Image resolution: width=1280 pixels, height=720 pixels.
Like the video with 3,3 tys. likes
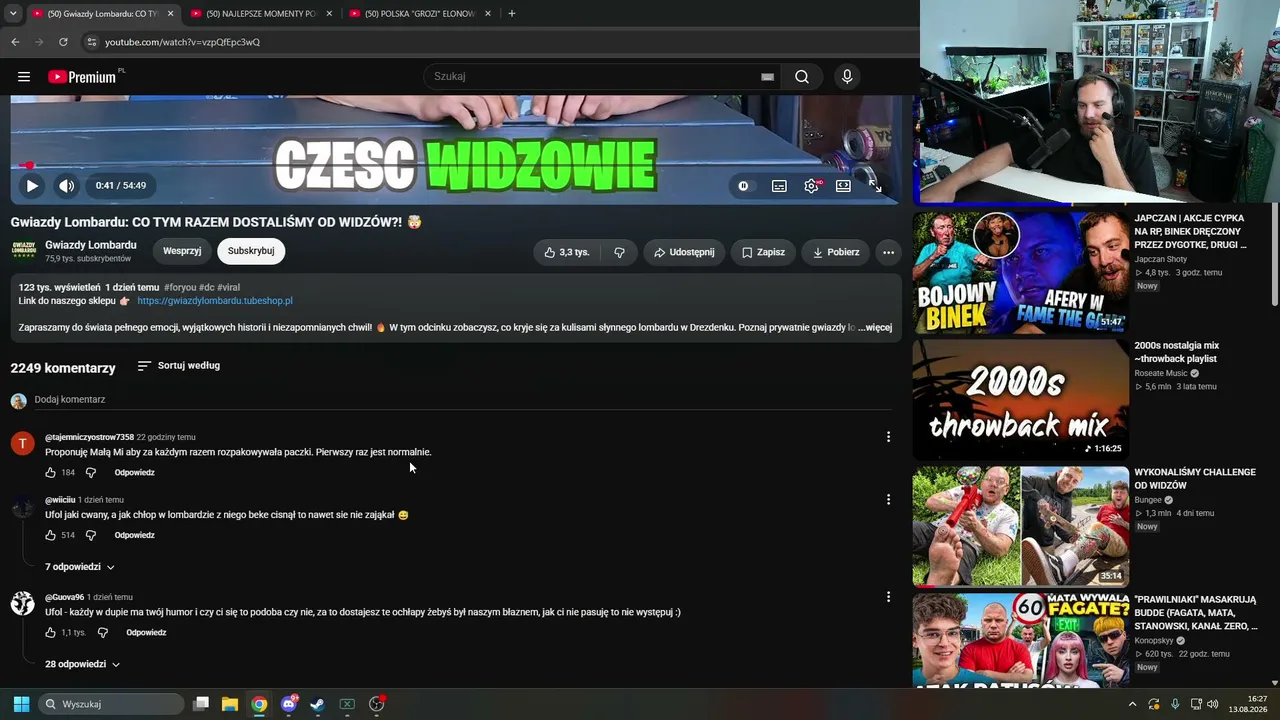pos(566,252)
